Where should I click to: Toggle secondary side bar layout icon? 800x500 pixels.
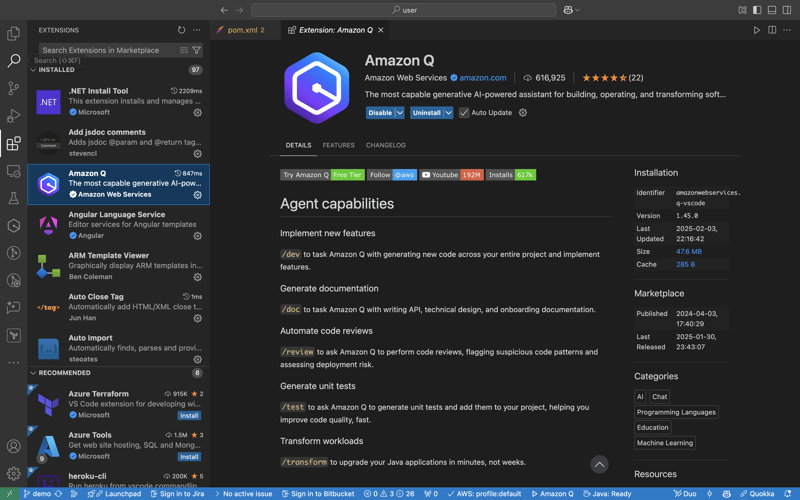[787, 10]
